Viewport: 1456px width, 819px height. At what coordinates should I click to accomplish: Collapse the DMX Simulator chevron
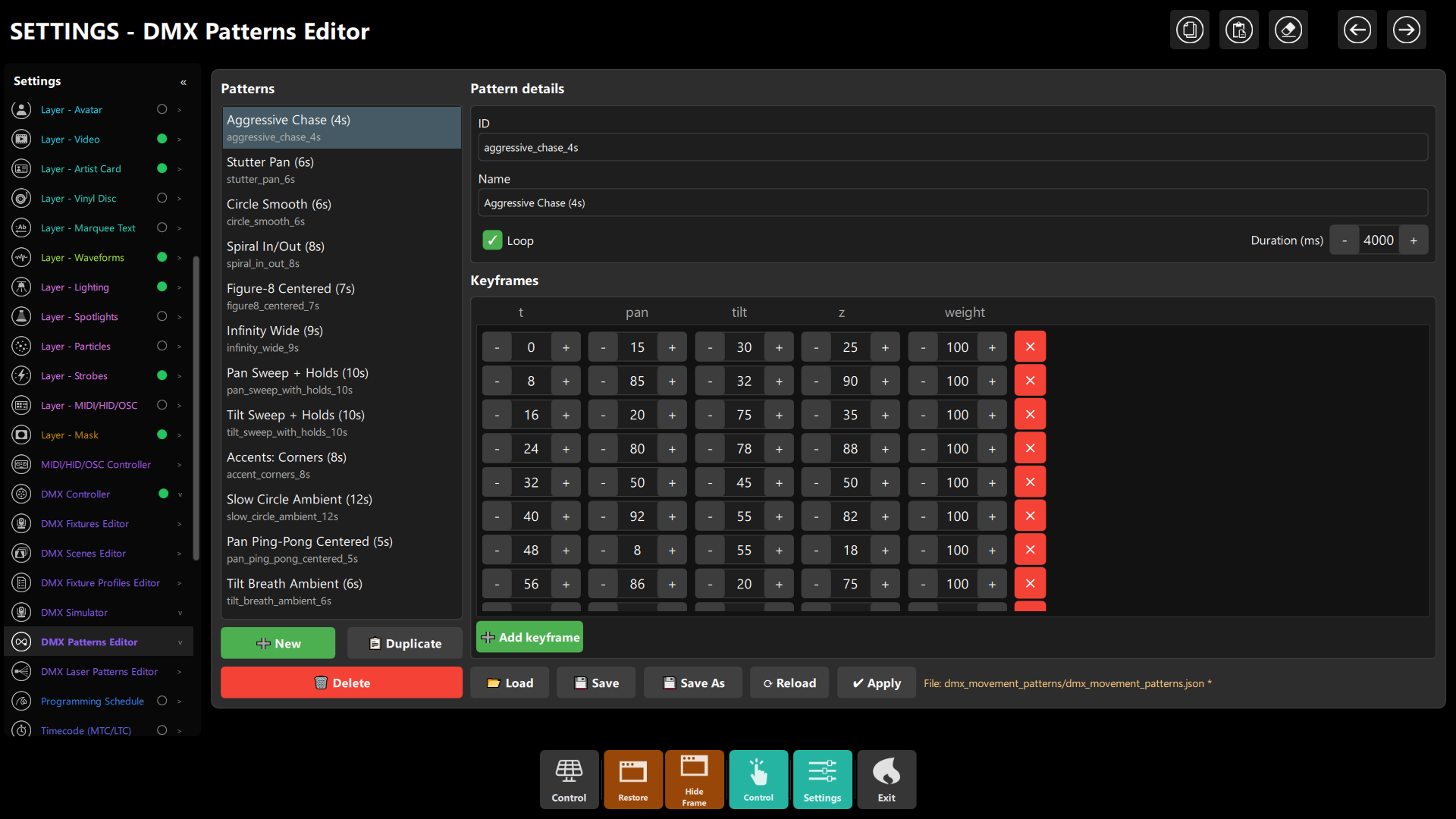click(180, 613)
